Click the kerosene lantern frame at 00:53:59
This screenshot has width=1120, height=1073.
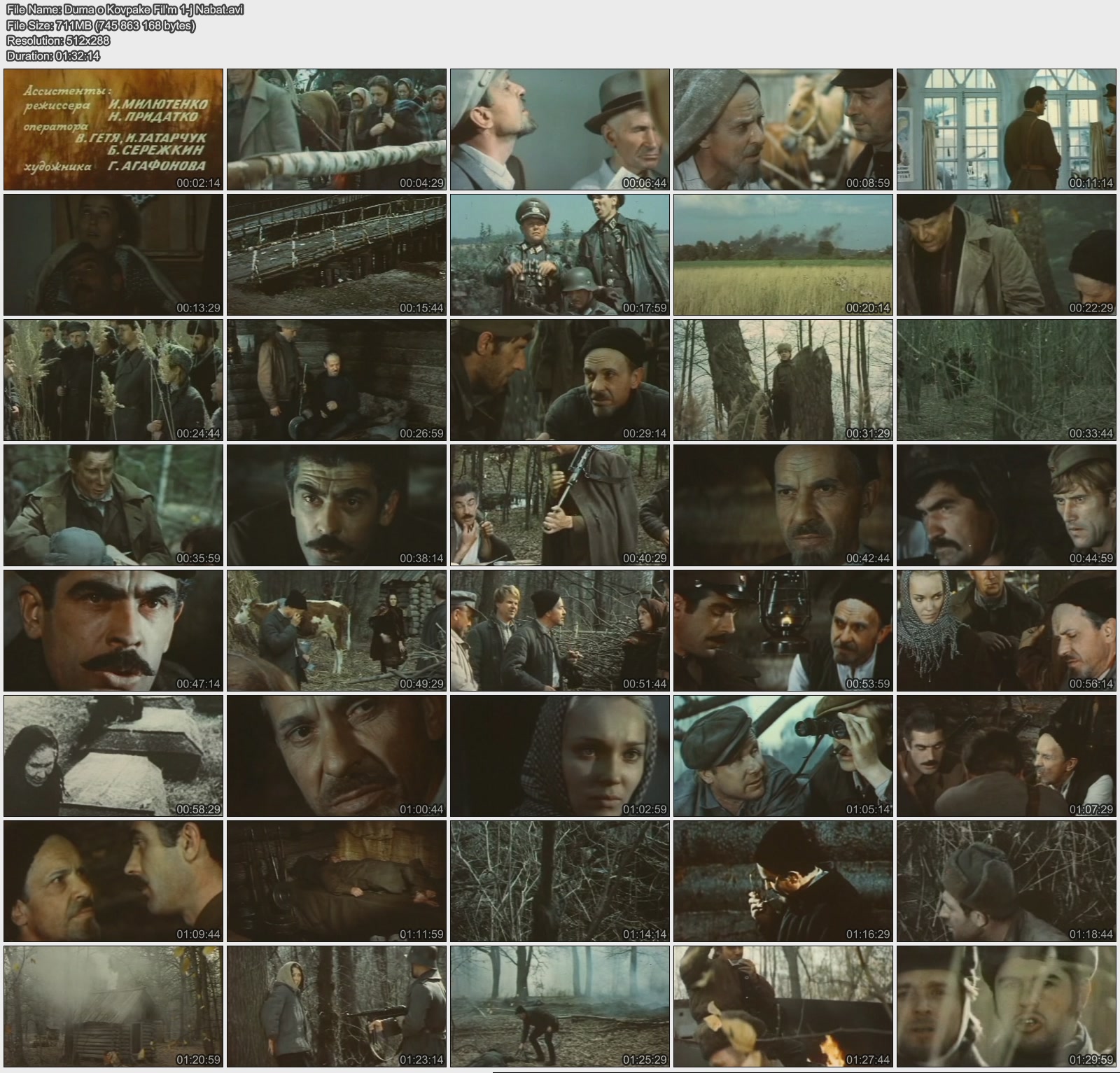[783, 631]
